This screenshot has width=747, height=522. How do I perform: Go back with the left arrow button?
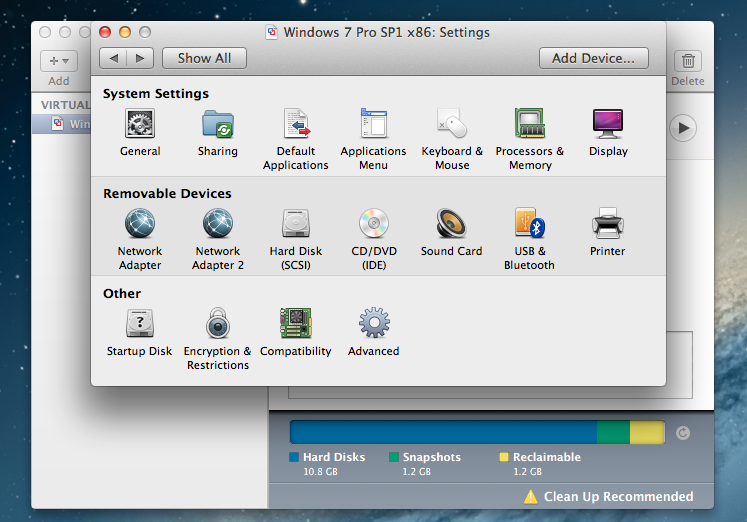pyautogui.click(x=113, y=58)
